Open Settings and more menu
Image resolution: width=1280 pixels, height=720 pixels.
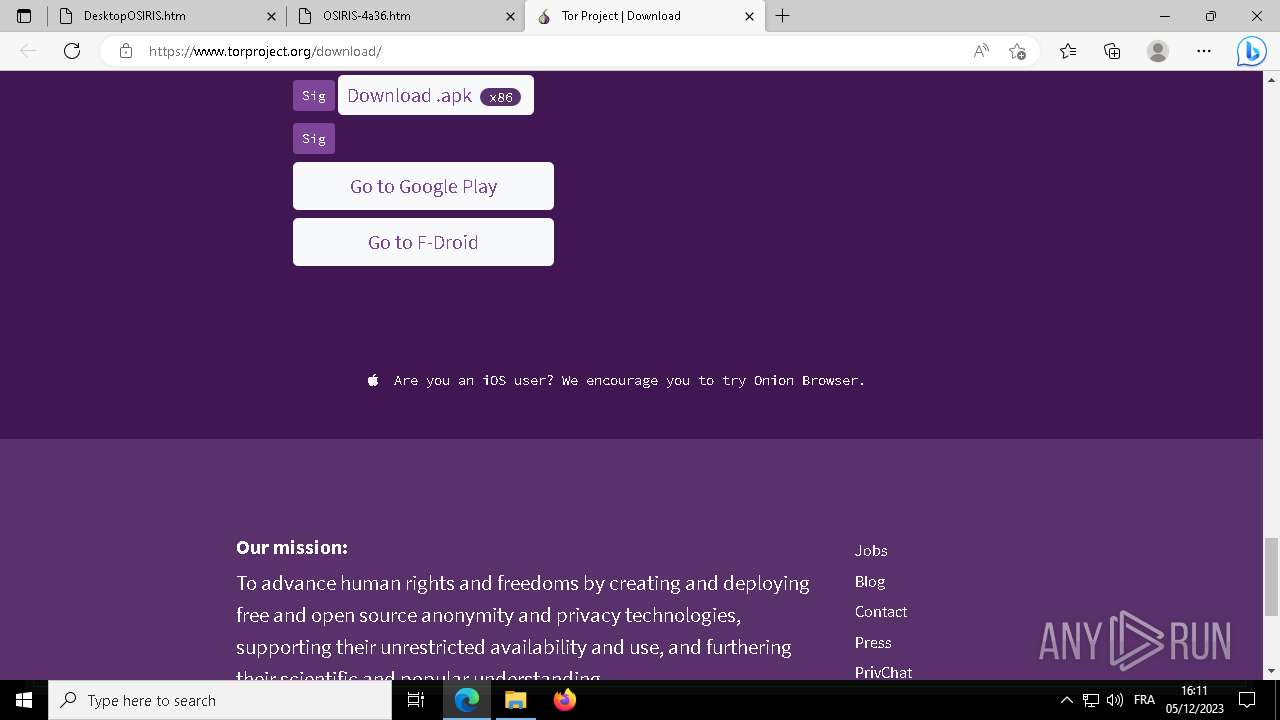[1204, 51]
